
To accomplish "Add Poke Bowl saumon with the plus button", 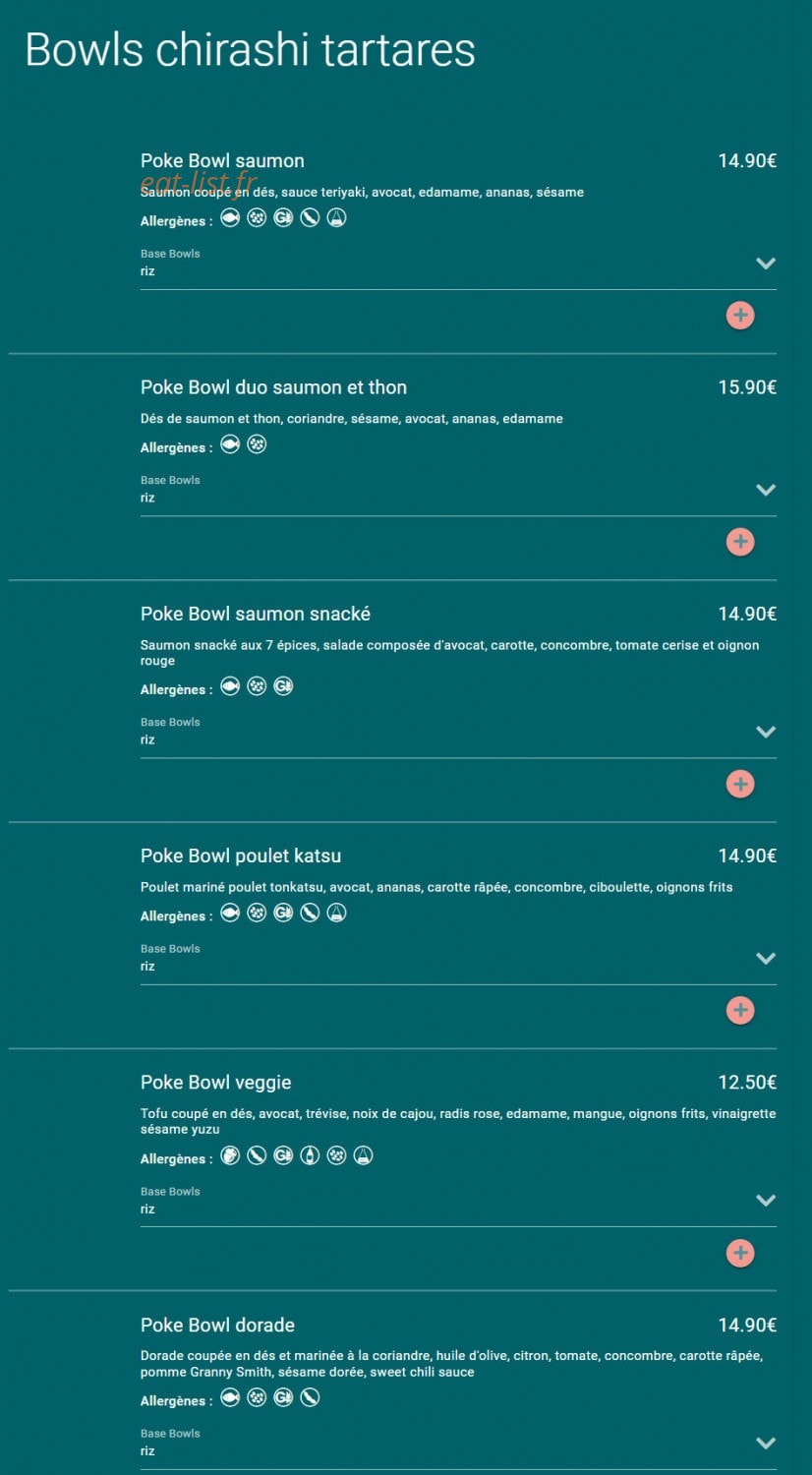I will coord(740,316).
